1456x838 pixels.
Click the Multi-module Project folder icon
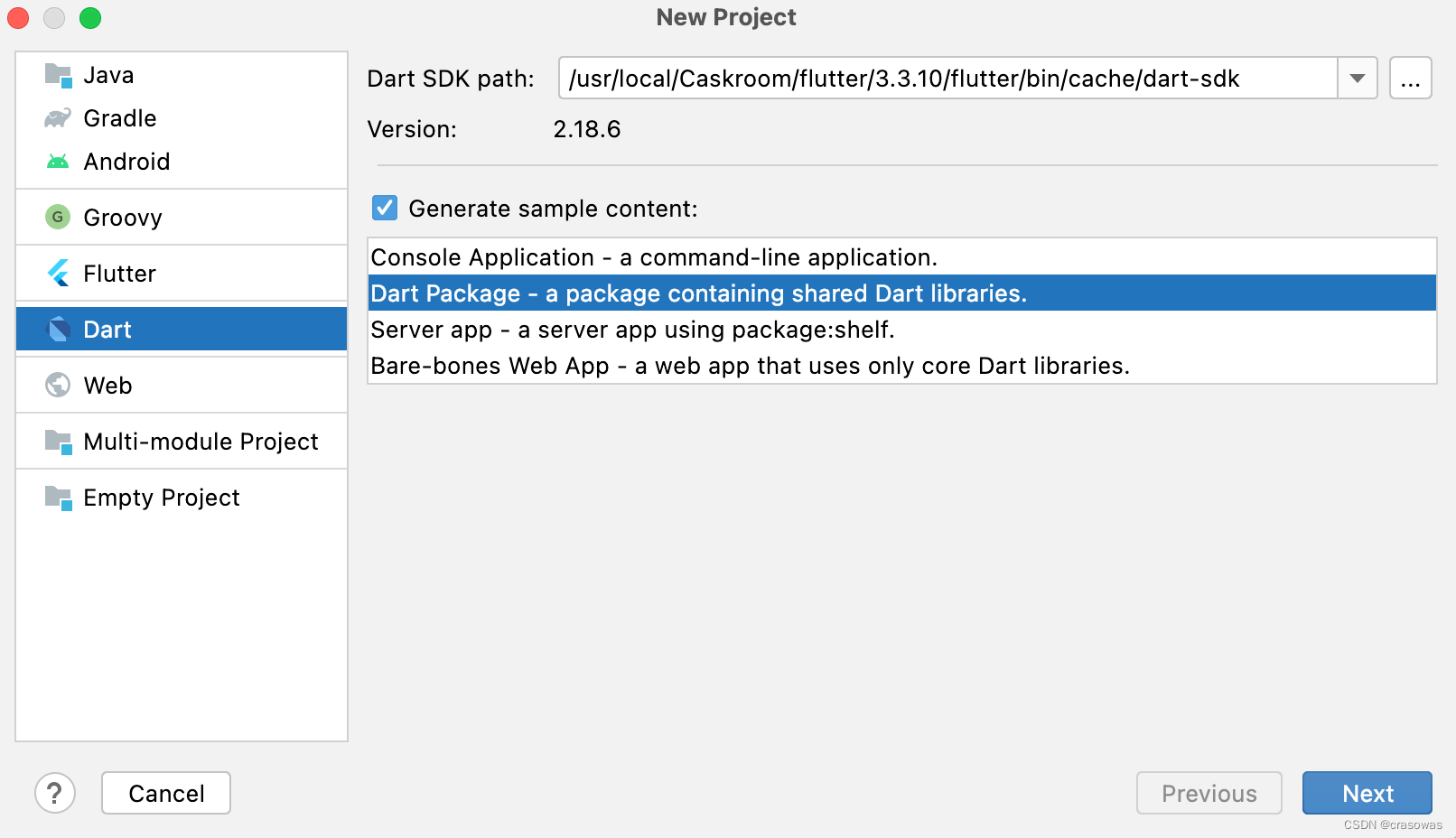tap(58, 442)
